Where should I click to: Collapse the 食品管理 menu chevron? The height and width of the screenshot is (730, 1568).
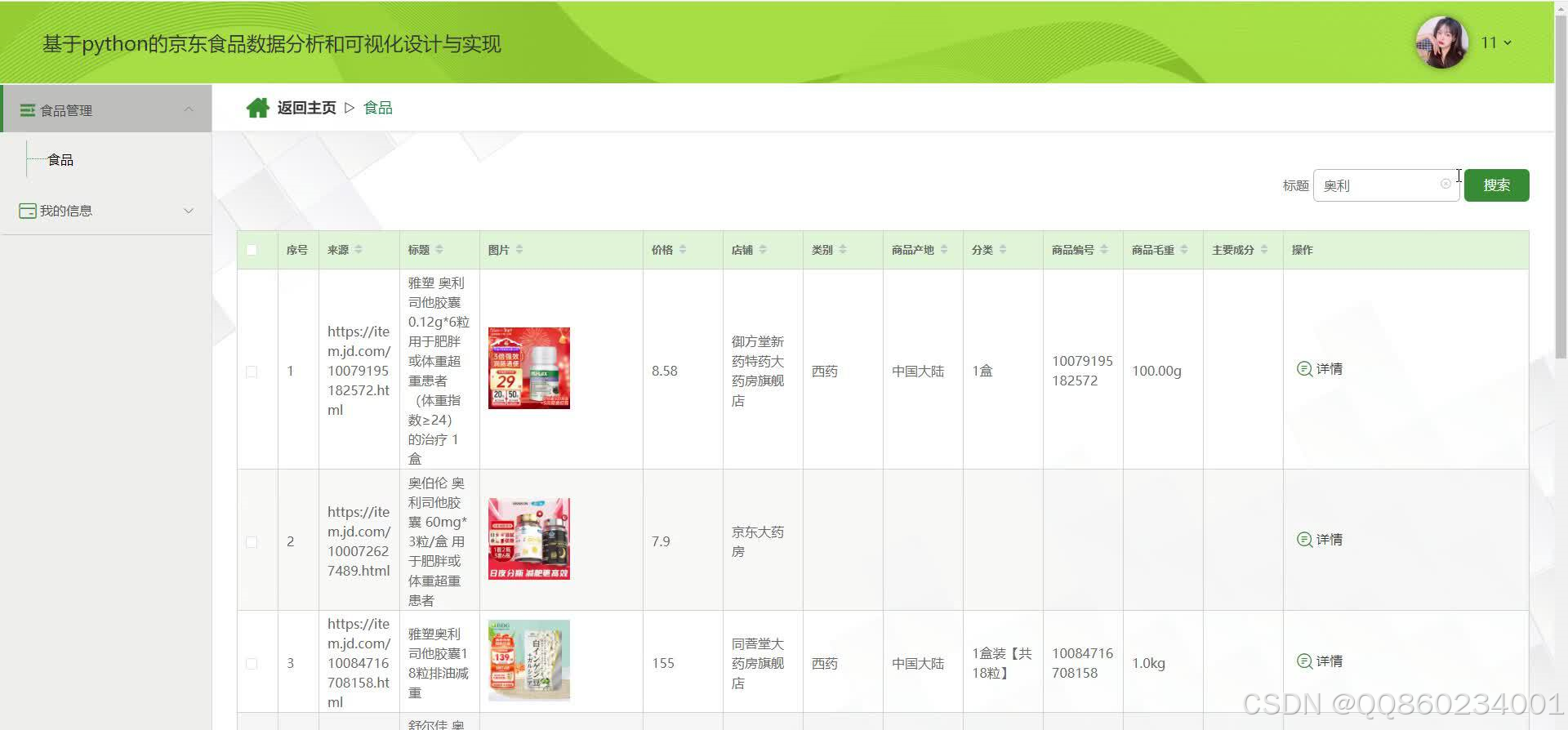[189, 109]
